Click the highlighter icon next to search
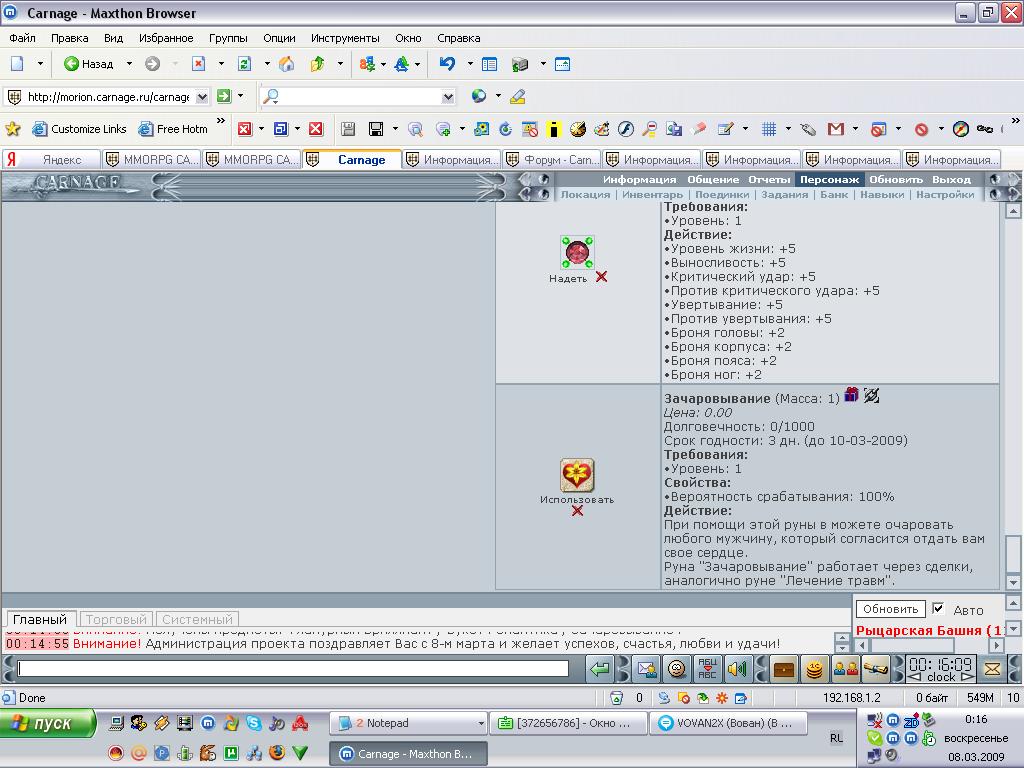This screenshot has width=1024, height=768. 517,97
